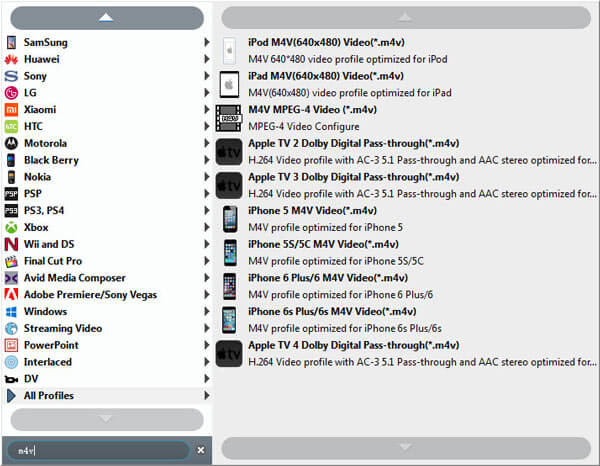Image resolution: width=600 pixels, height=466 pixels.
Task: Open the Nokia device category
Action: [107, 177]
